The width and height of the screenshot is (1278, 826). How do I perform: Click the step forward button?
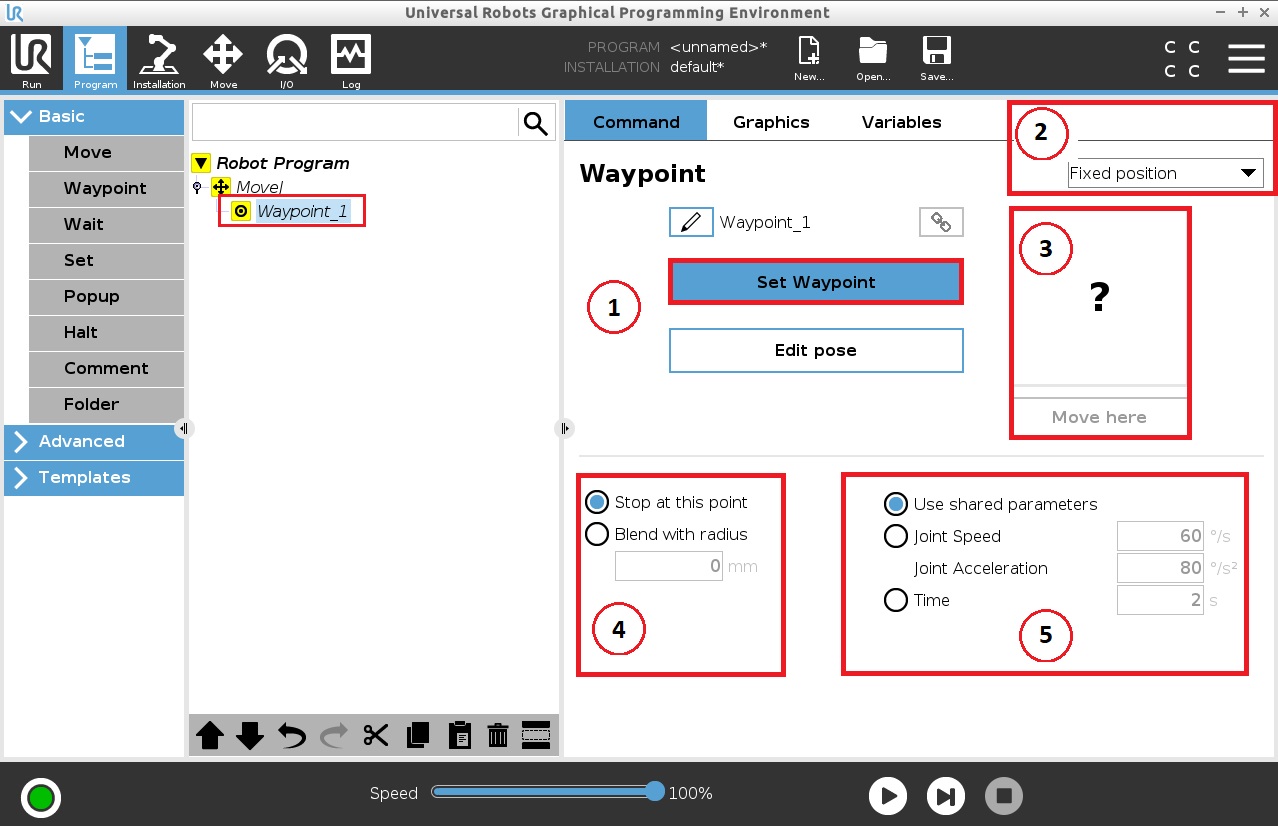point(945,796)
